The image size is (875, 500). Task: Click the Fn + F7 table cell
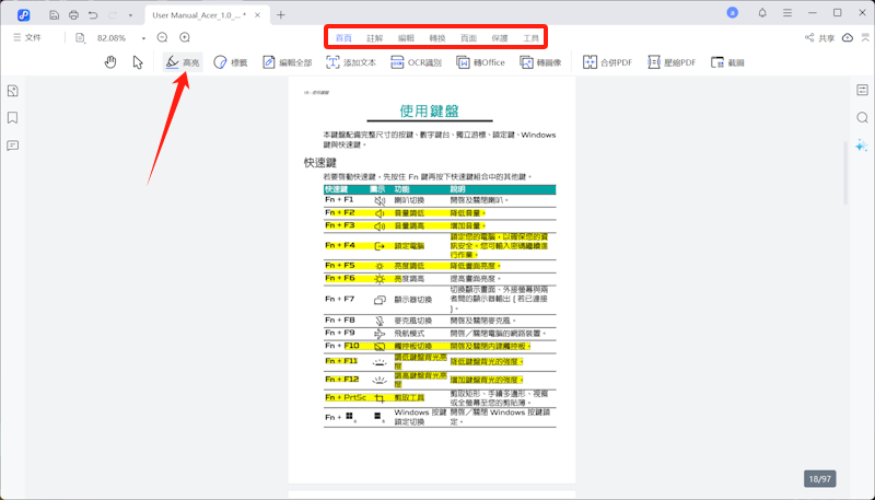340,299
